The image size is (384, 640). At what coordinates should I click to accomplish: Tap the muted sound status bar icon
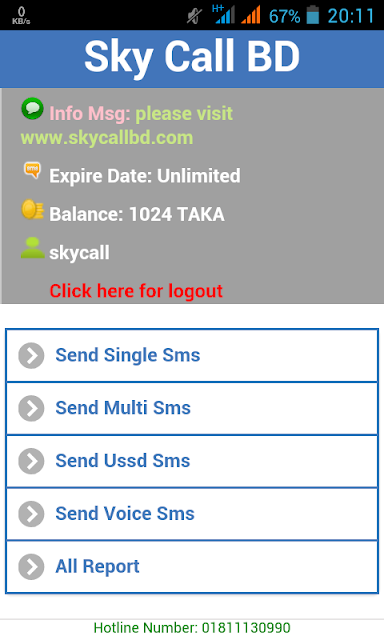click(195, 16)
